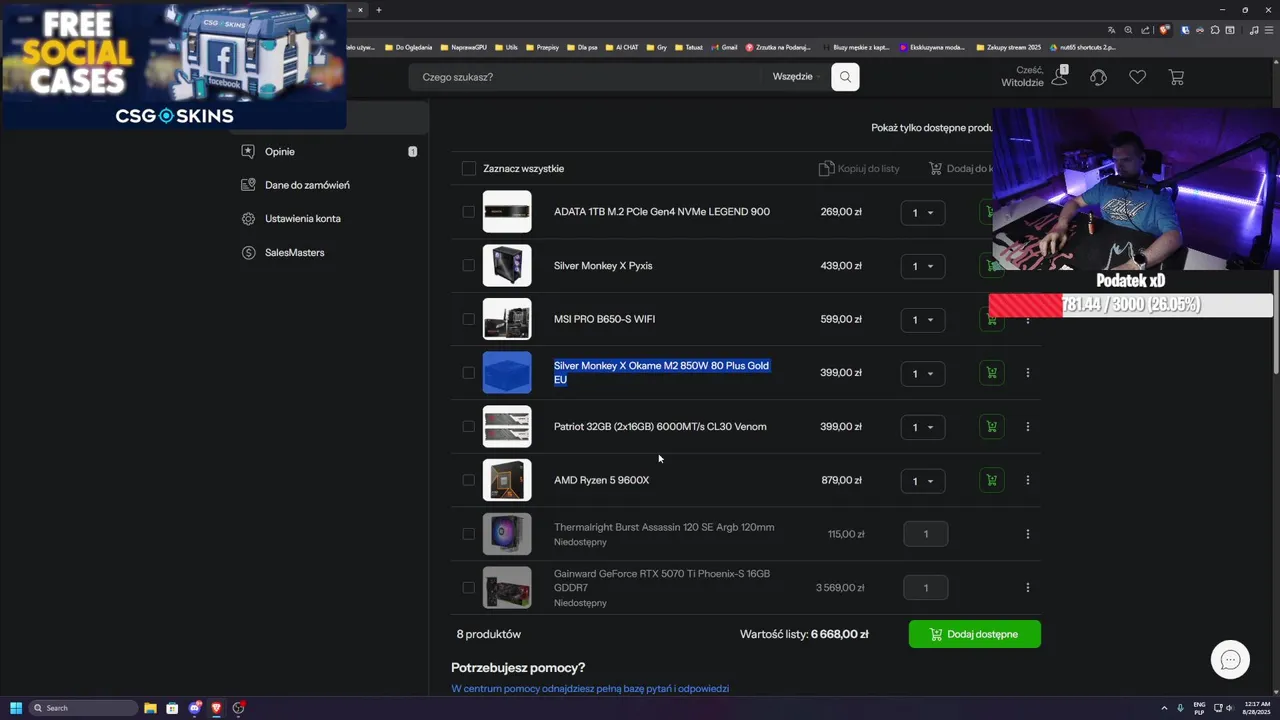Open the wishlist heart icon
Viewport: 1280px width, 720px height.
click(1137, 77)
